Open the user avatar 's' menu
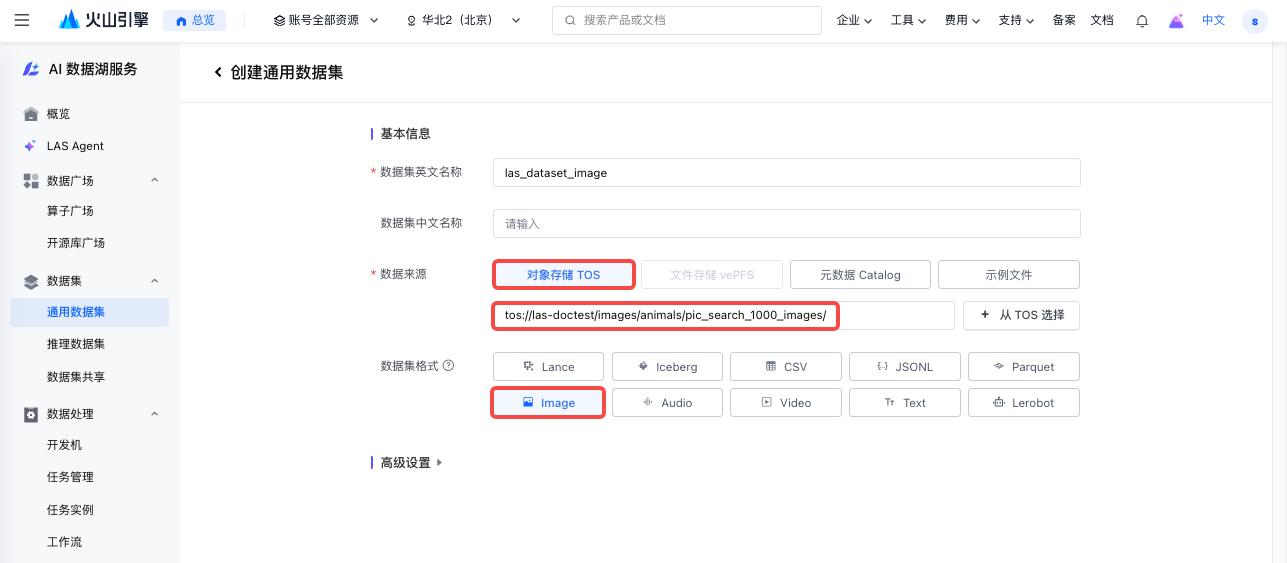This screenshot has width=1287, height=563. 1254,20
